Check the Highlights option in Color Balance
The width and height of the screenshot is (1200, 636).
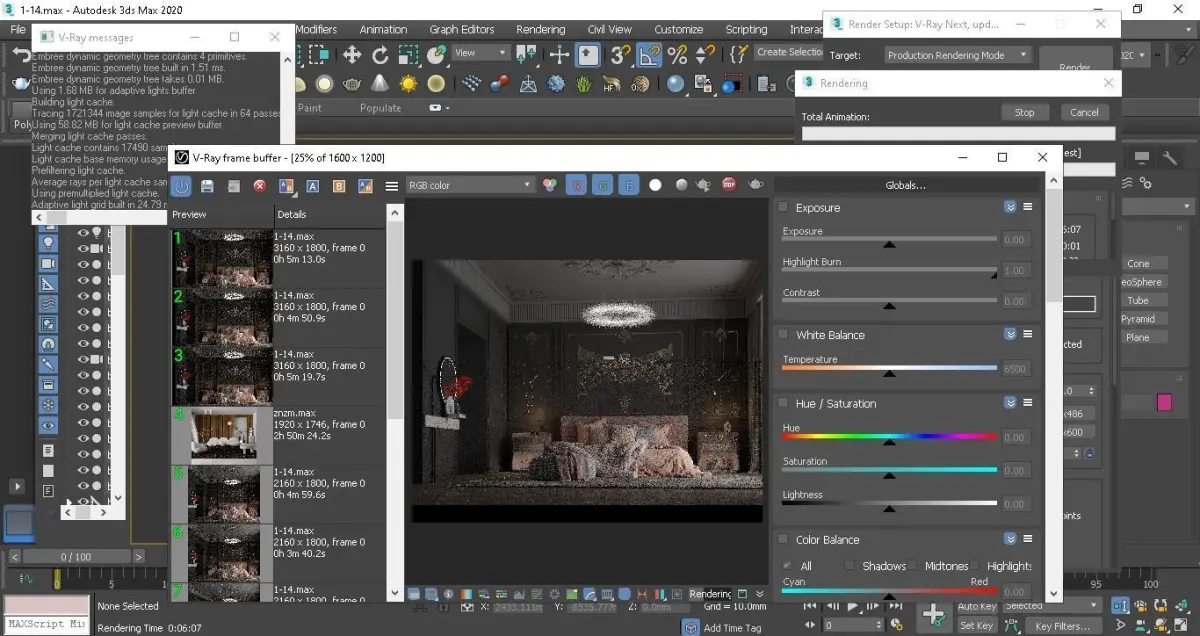click(975, 566)
